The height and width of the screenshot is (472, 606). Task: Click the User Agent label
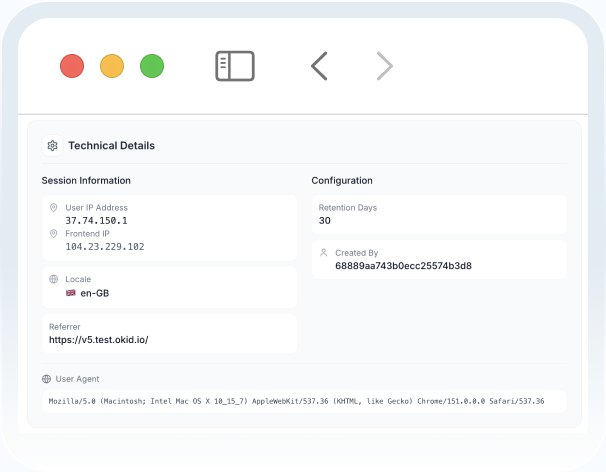77,379
